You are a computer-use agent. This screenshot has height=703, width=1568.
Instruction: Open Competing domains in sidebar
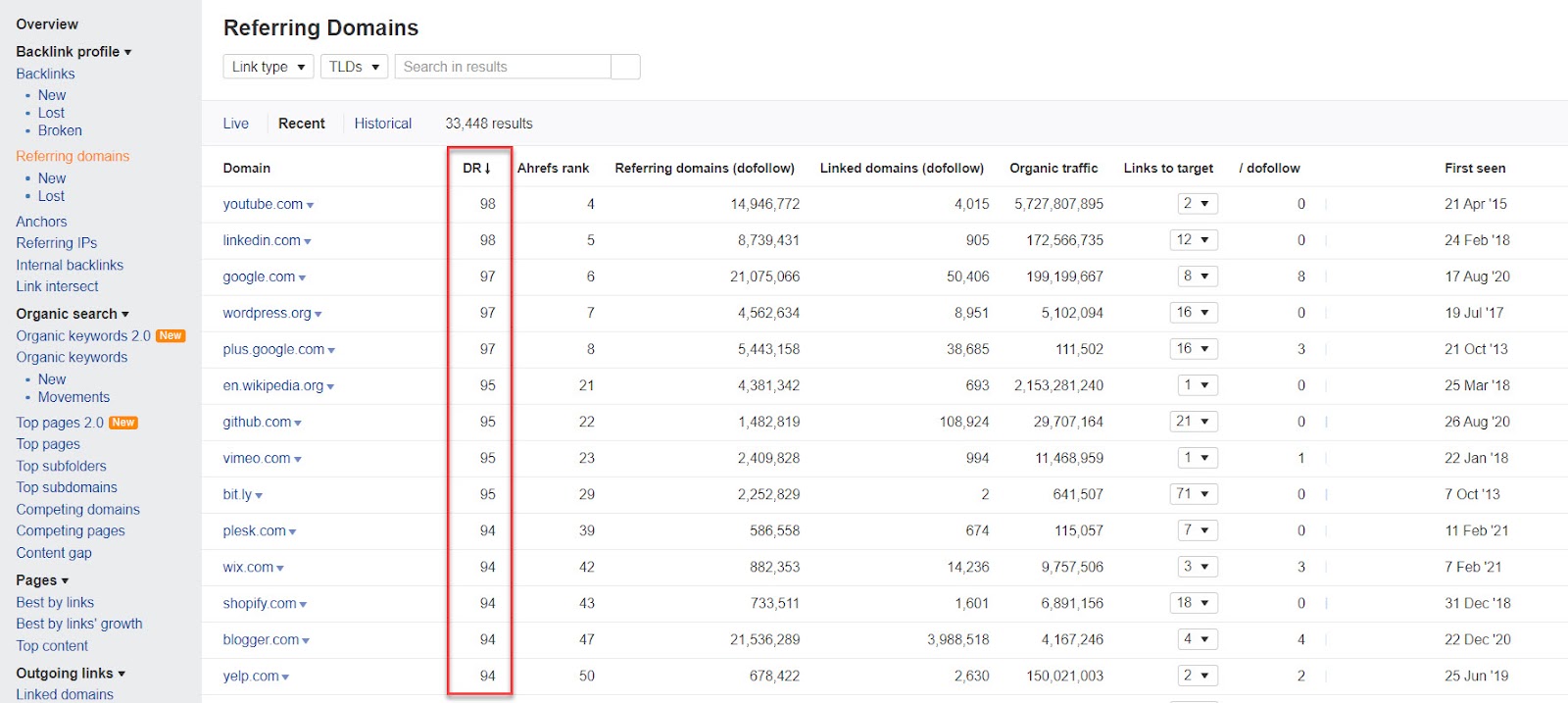(x=77, y=509)
